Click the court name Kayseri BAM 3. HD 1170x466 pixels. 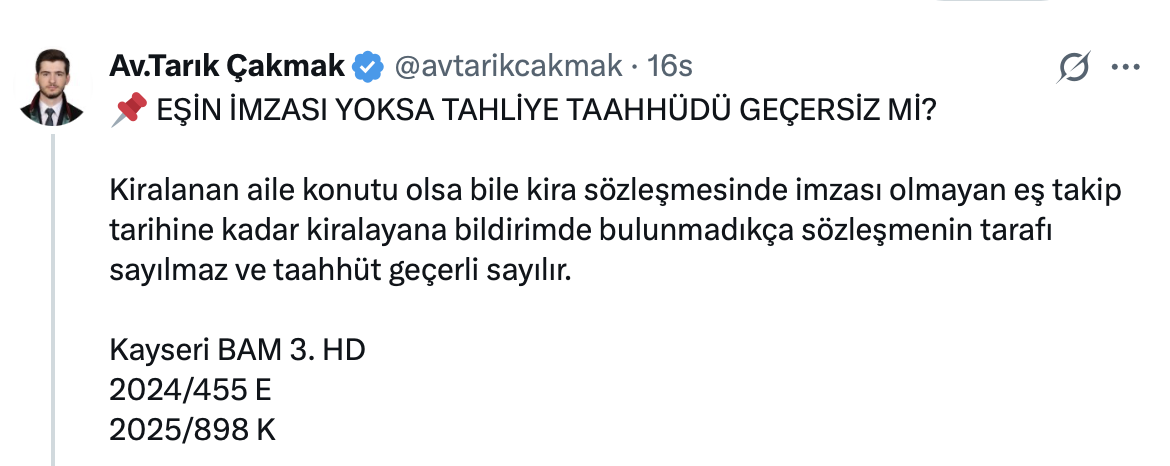(238, 350)
